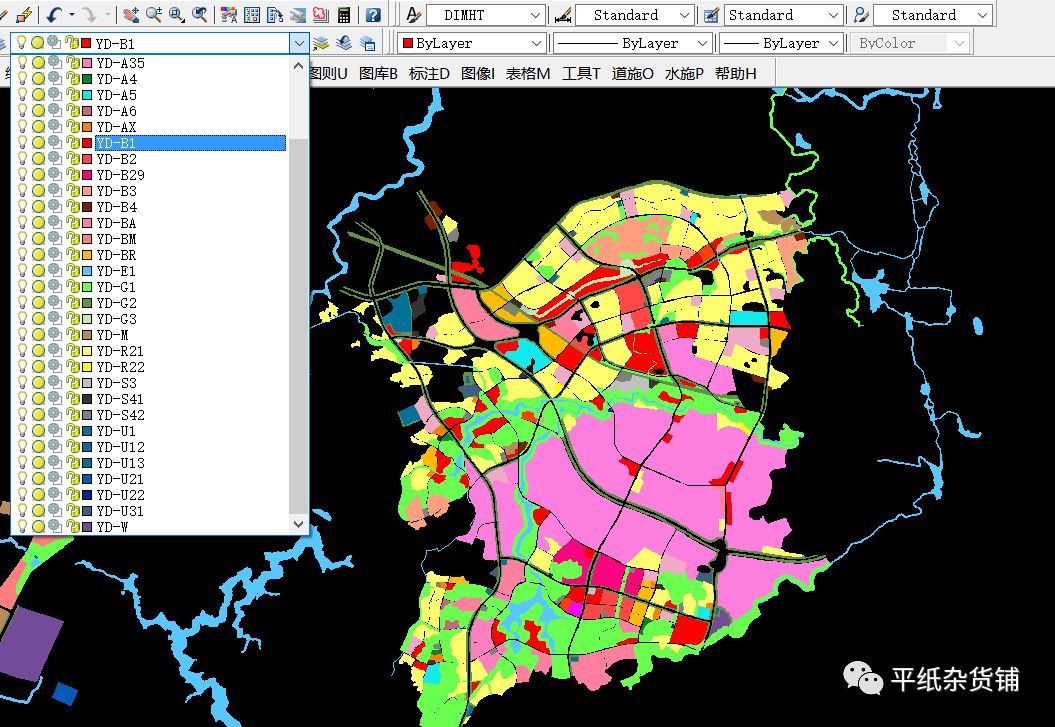Open the table style Standard dropdown
Image resolution: width=1055 pixels, height=727 pixels.
[834, 15]
